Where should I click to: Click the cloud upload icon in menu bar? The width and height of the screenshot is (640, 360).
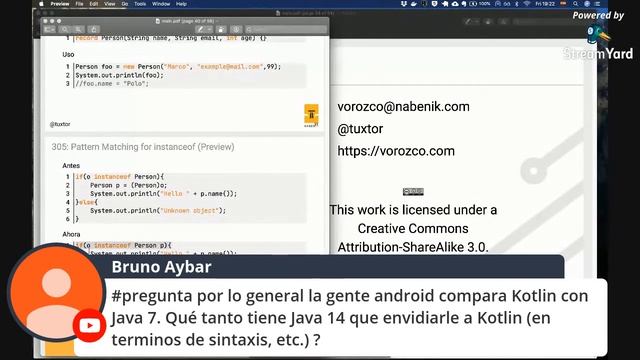(x=455, y=4)
